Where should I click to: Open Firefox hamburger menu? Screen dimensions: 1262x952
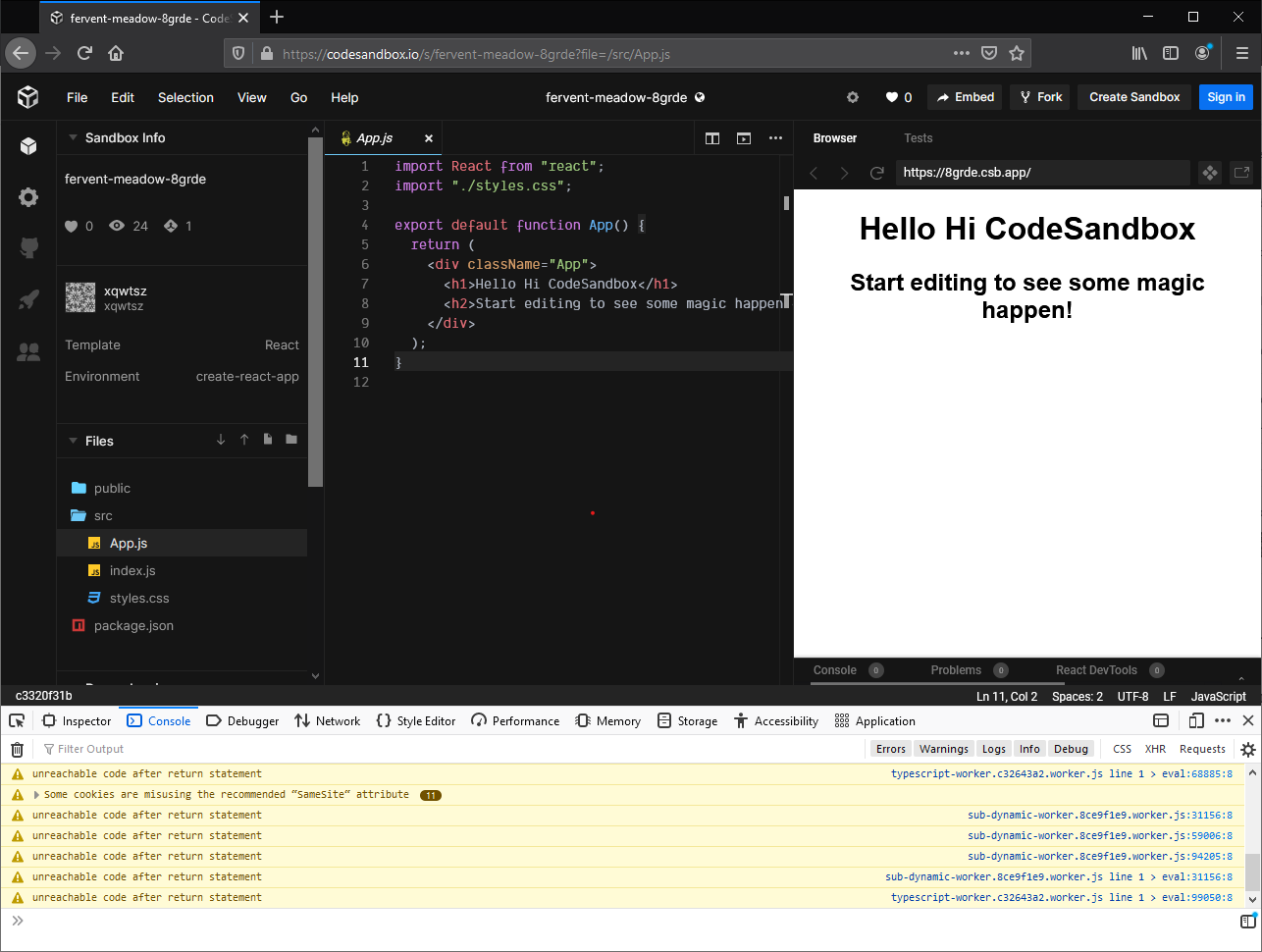[1241, 53]
